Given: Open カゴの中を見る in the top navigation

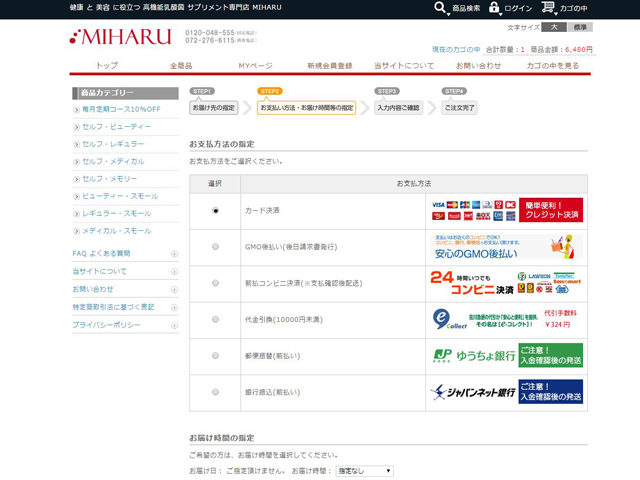Looking at the screenshot, I should coord(553,65).
